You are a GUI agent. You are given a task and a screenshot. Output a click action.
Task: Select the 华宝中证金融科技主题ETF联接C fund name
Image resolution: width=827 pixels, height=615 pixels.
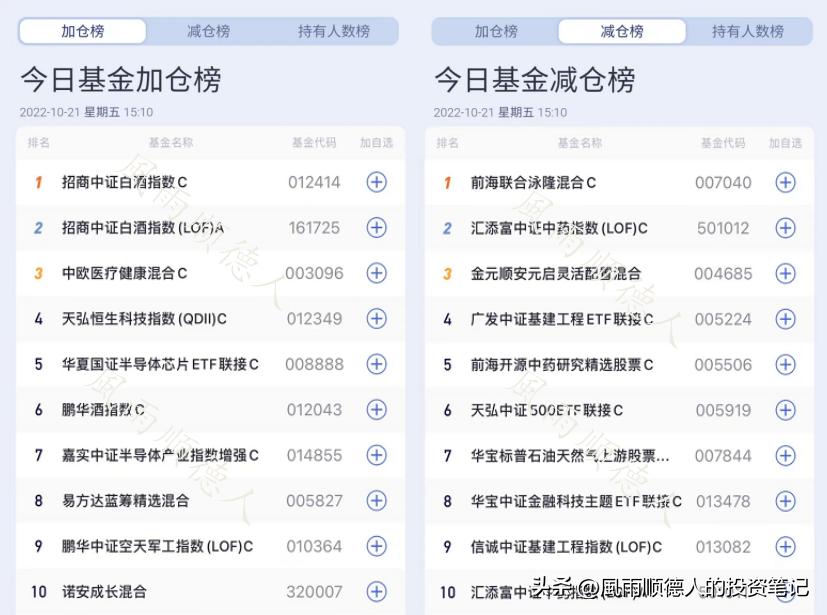[576, 501]
